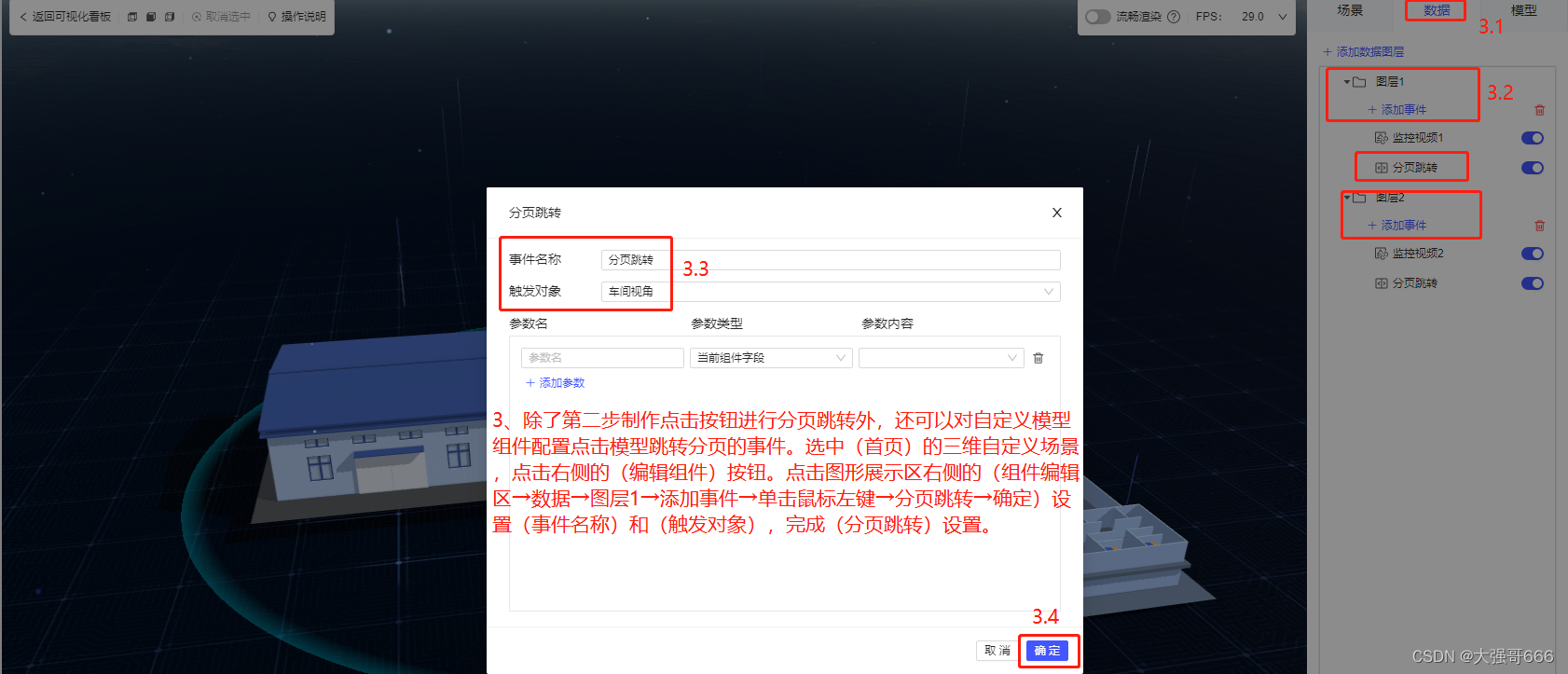Delete 图层2 with its red trash icon
1568x674 pixels.
coord(1539,226)
